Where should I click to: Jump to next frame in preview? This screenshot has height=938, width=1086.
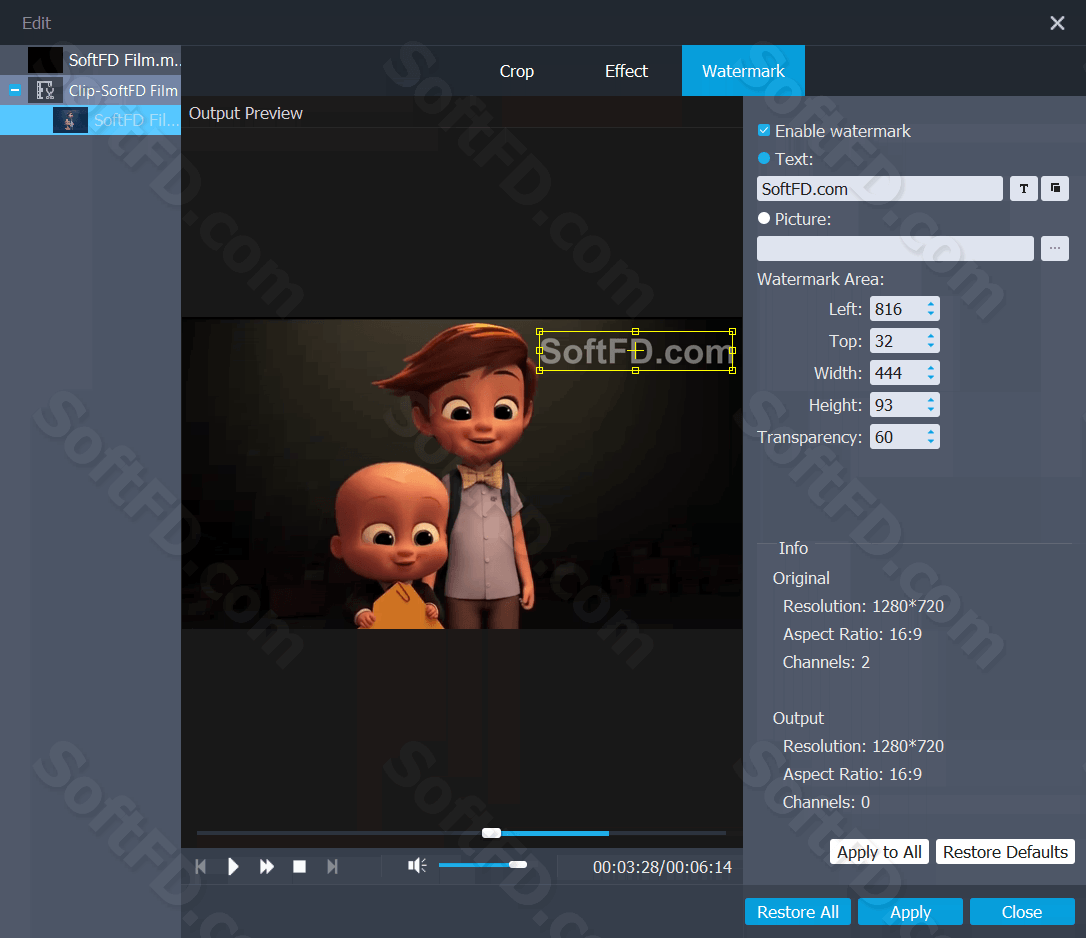[x=332, y=867]
